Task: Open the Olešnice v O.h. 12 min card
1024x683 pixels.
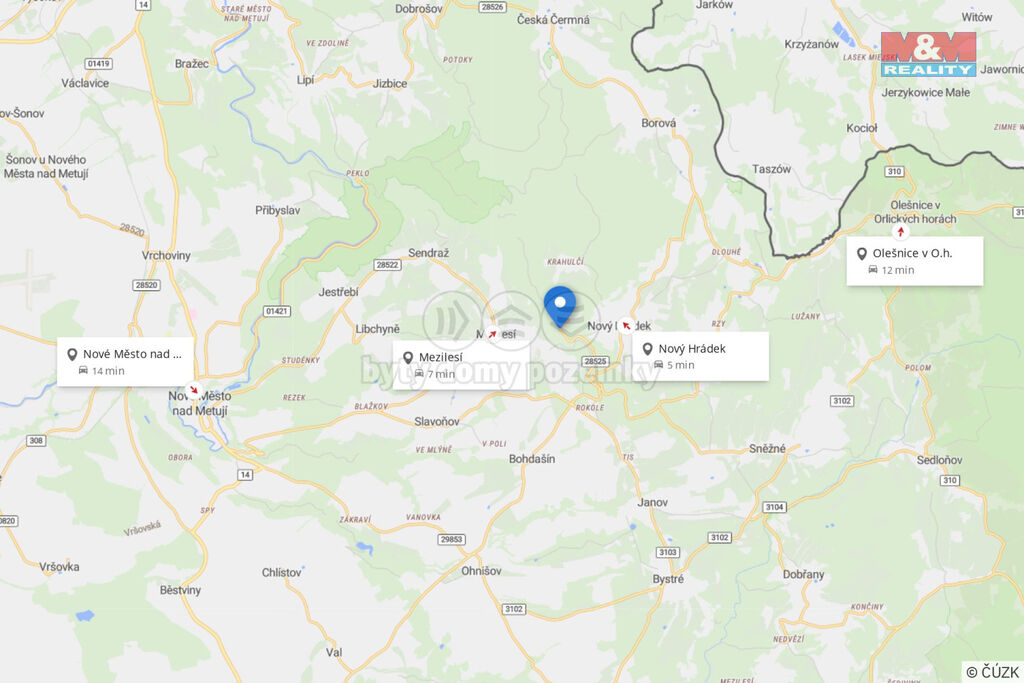Action: [915, 261]
